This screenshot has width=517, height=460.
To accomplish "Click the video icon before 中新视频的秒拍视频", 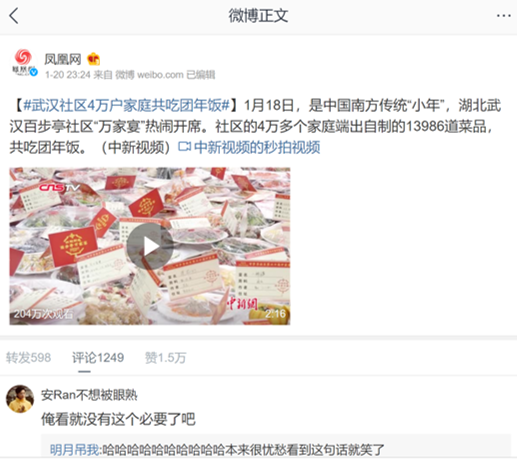I will (x=184, y=147).
